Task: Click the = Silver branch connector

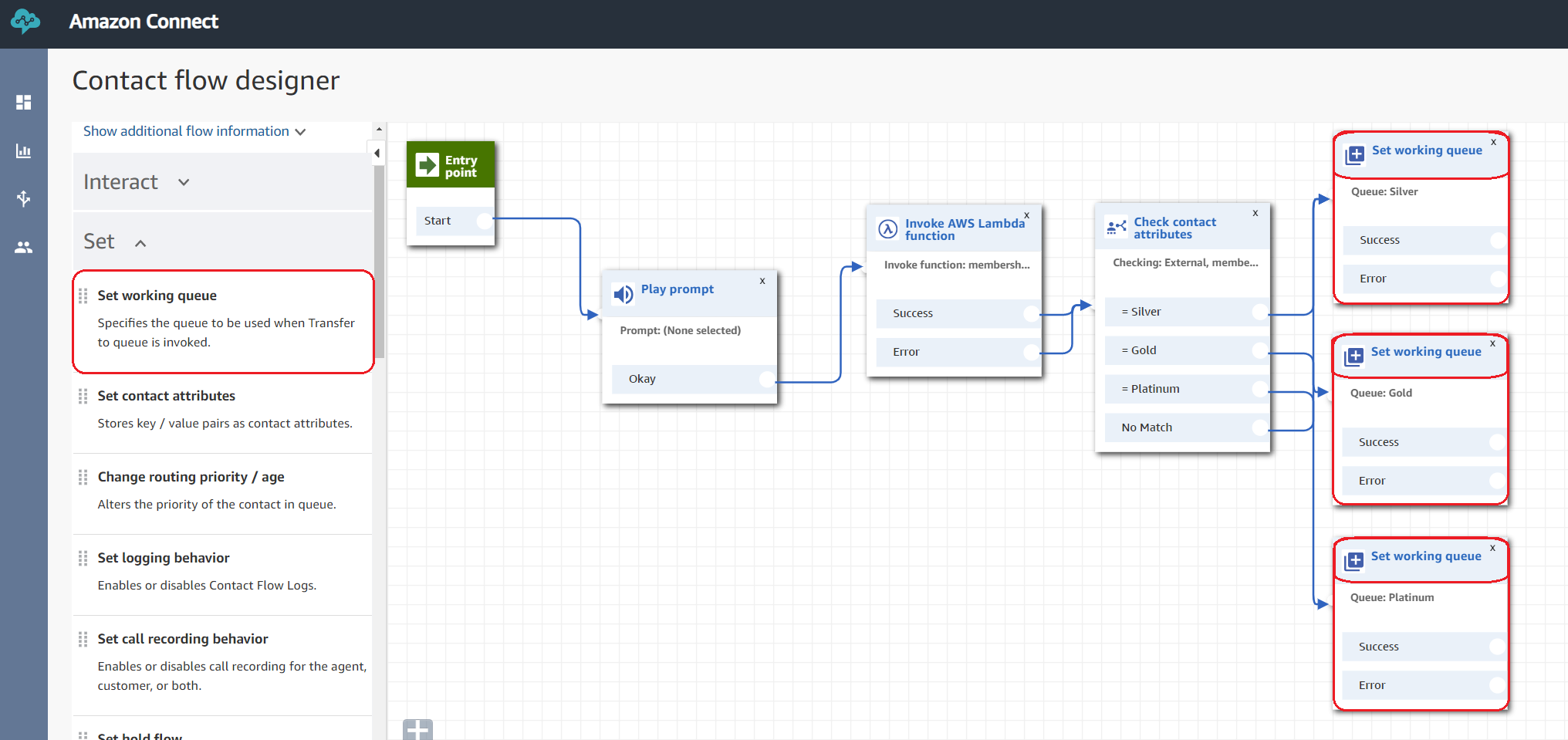Action: tap(1260, 313)
